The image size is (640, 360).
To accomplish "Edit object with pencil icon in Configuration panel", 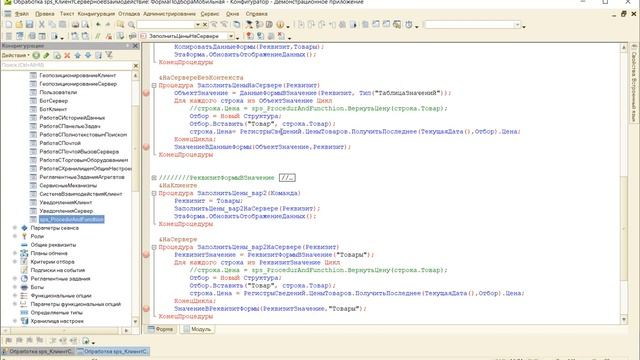I will [46, 55].
